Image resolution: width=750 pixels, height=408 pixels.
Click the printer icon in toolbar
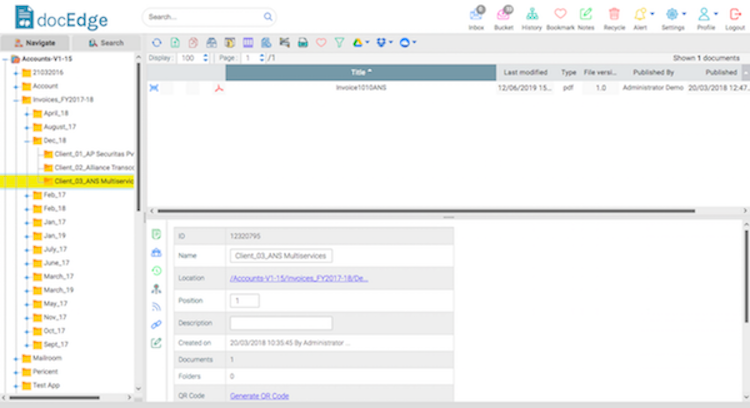[x=303, y=43]
